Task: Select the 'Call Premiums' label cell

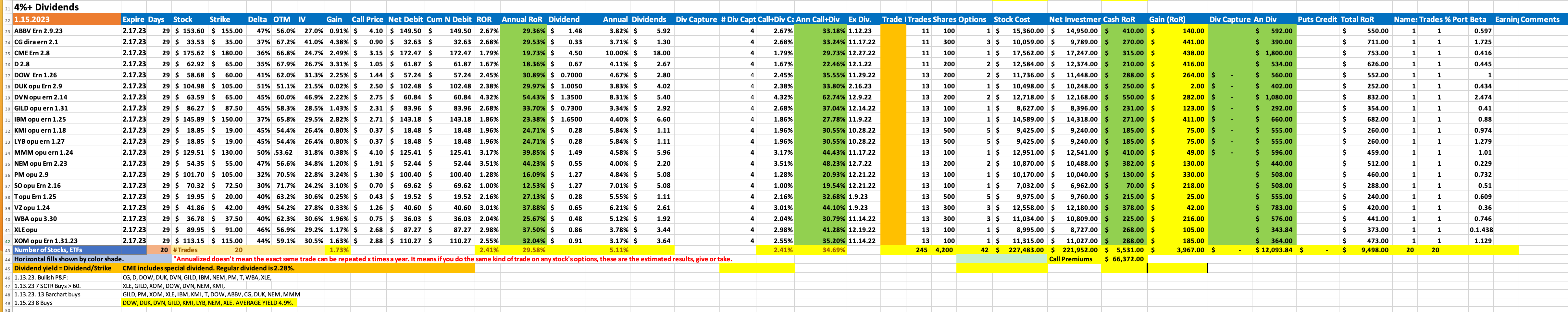Action: [1074, 259]
